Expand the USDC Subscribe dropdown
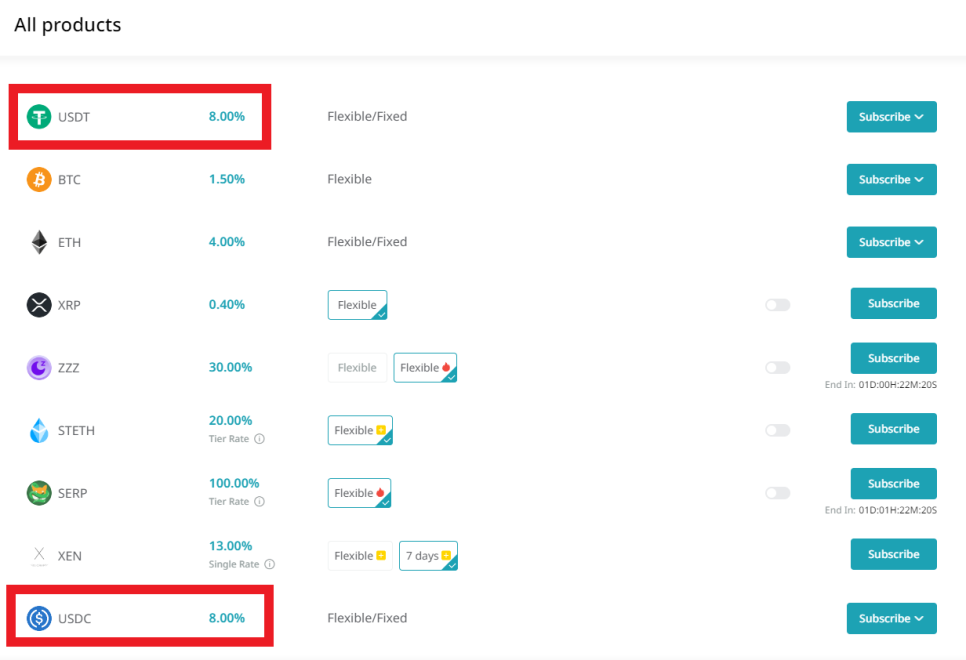Image resolution: width=966 pixels, height=660 pixels. 891,618
